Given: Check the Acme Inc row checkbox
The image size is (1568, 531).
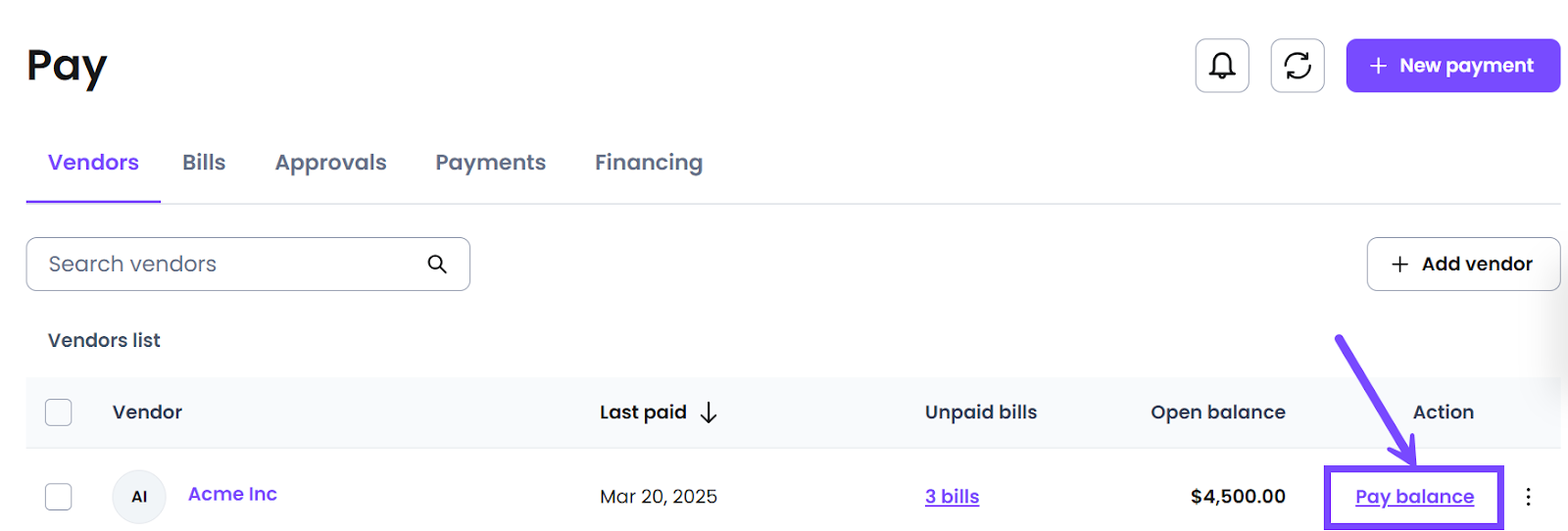Looking at the screenshot, I should [x=59, y=497].
